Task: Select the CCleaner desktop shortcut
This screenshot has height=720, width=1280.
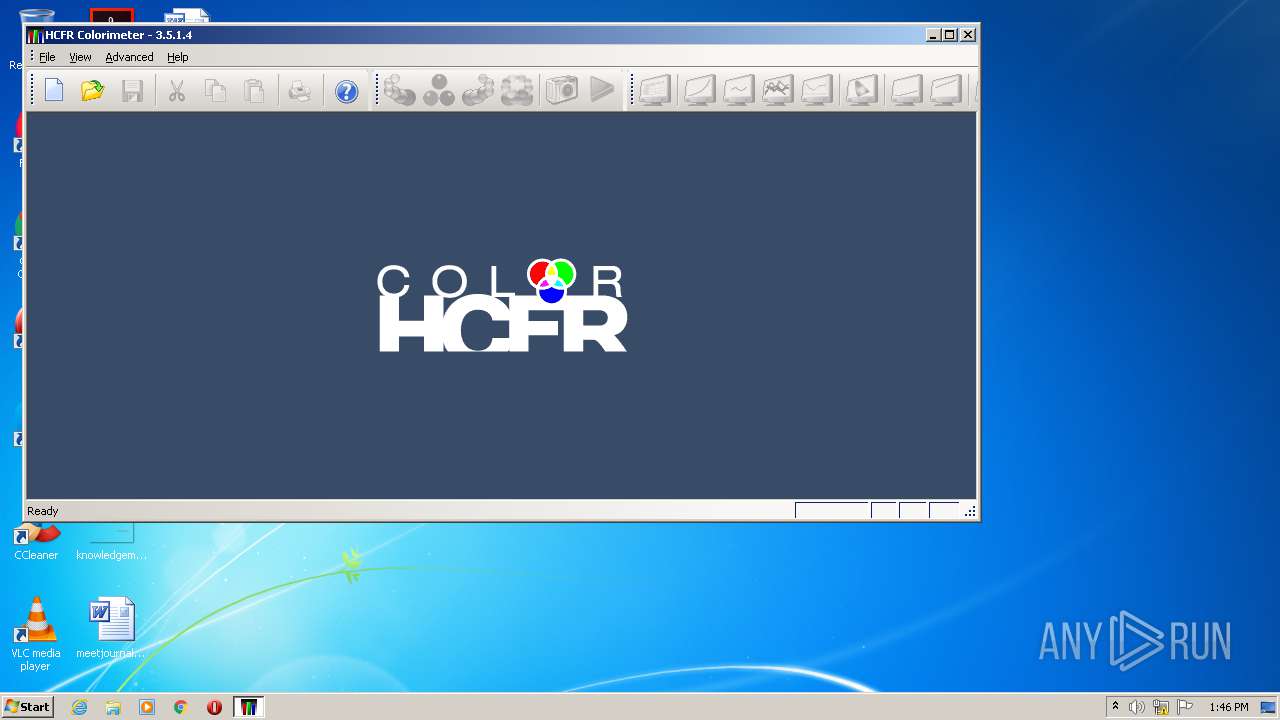Action: point(36,541)
